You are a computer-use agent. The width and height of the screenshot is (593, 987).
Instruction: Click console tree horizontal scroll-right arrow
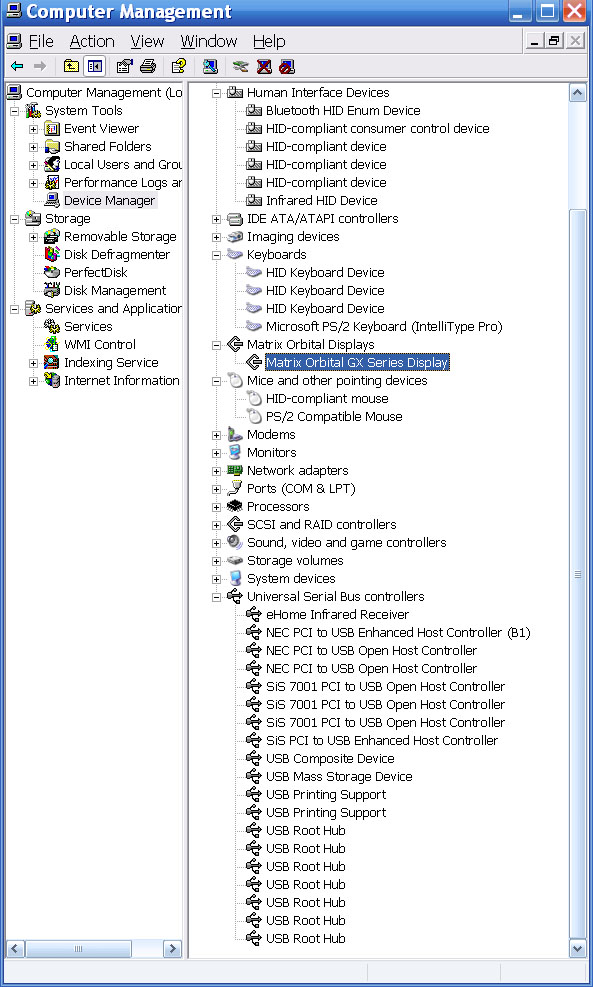point(172,949)
